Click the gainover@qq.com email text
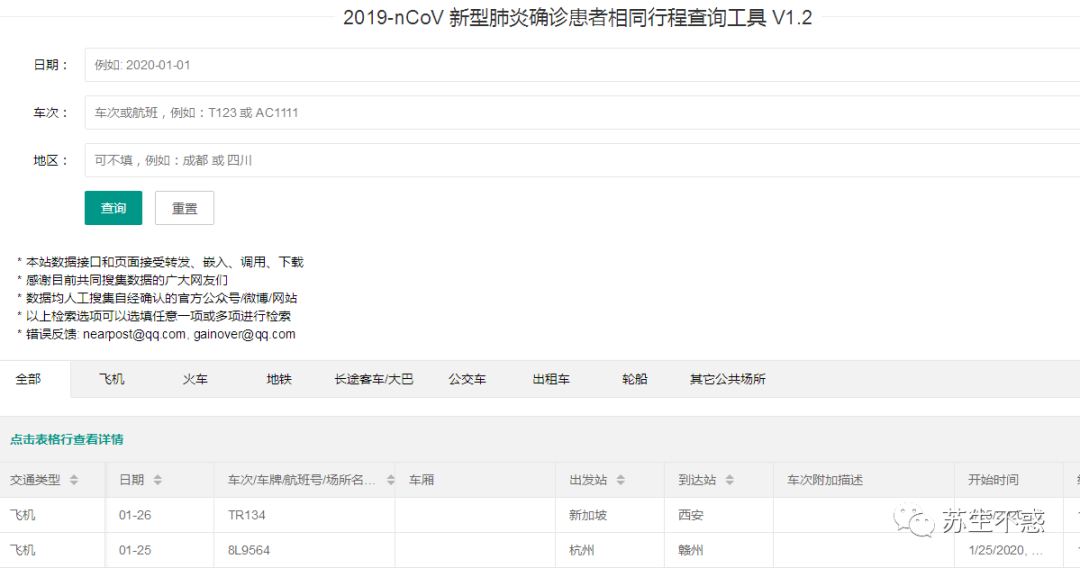This screenshot has height=568, width=1080. [x=245, y=334]
